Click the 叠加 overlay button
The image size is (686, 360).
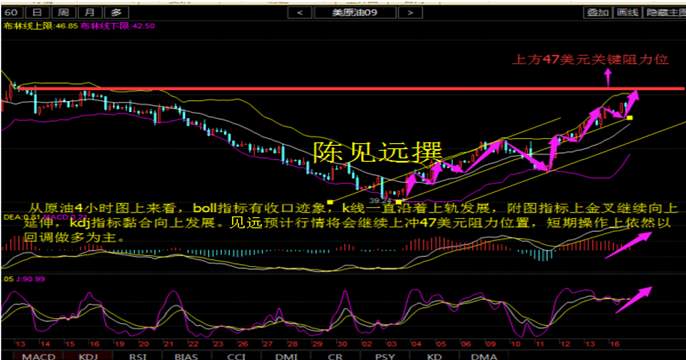coord(598,13)
